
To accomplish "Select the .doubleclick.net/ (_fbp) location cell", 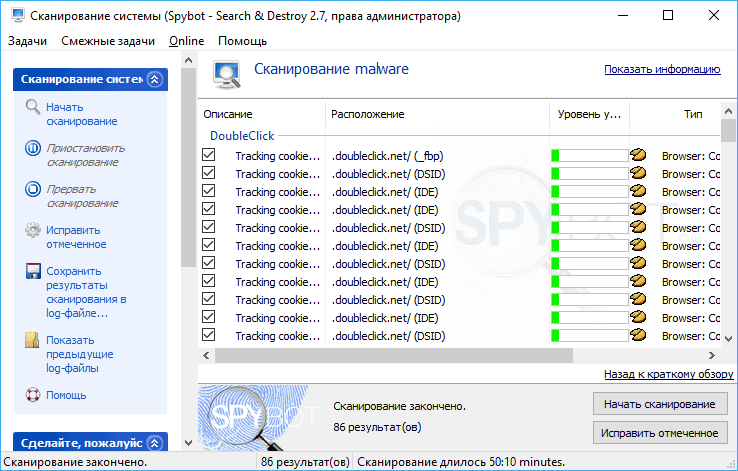I will 387,156.
